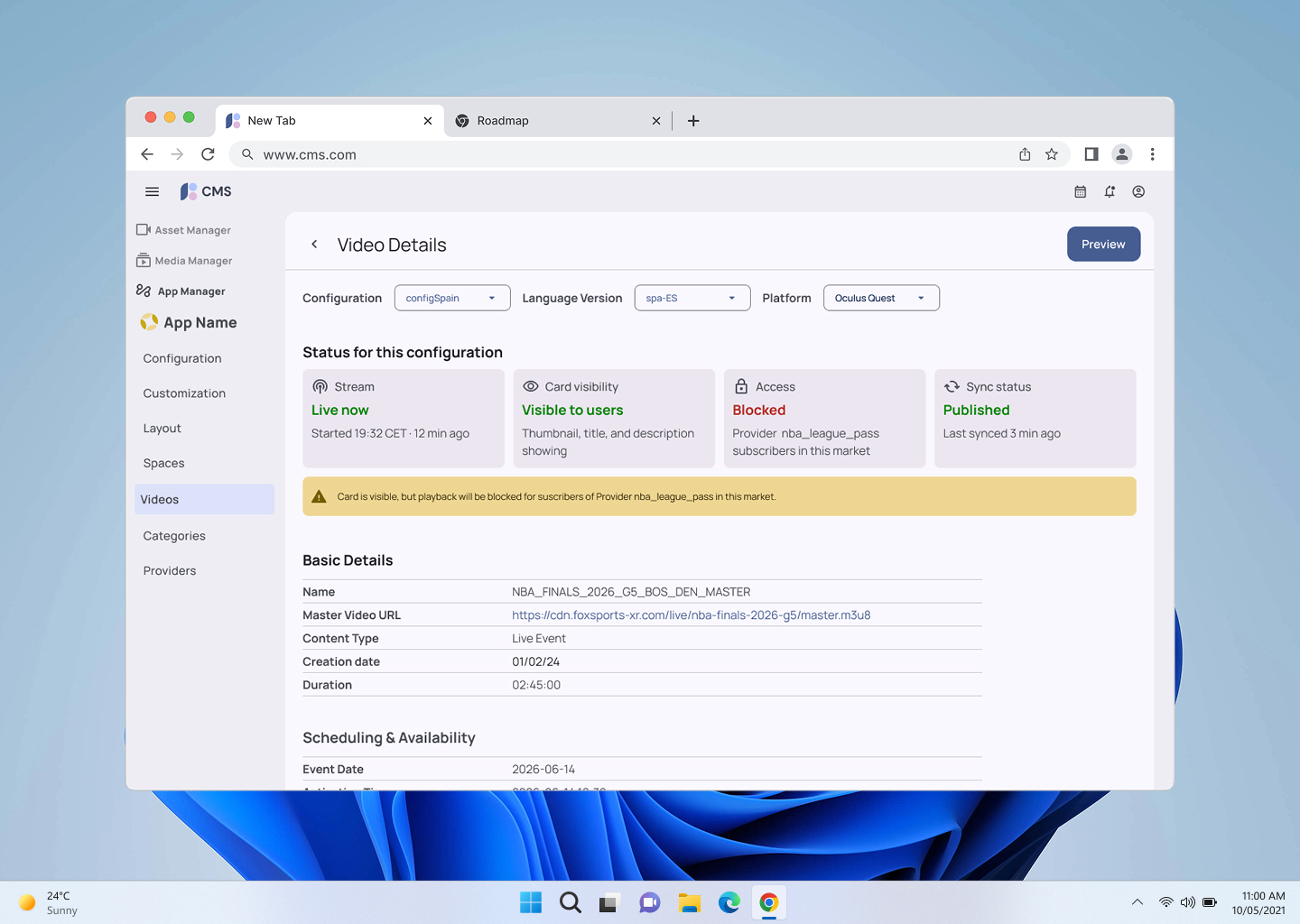Click the back chevron beside Video Details
The height and width of the screenshot is (924, 1300).
point(314,245)
